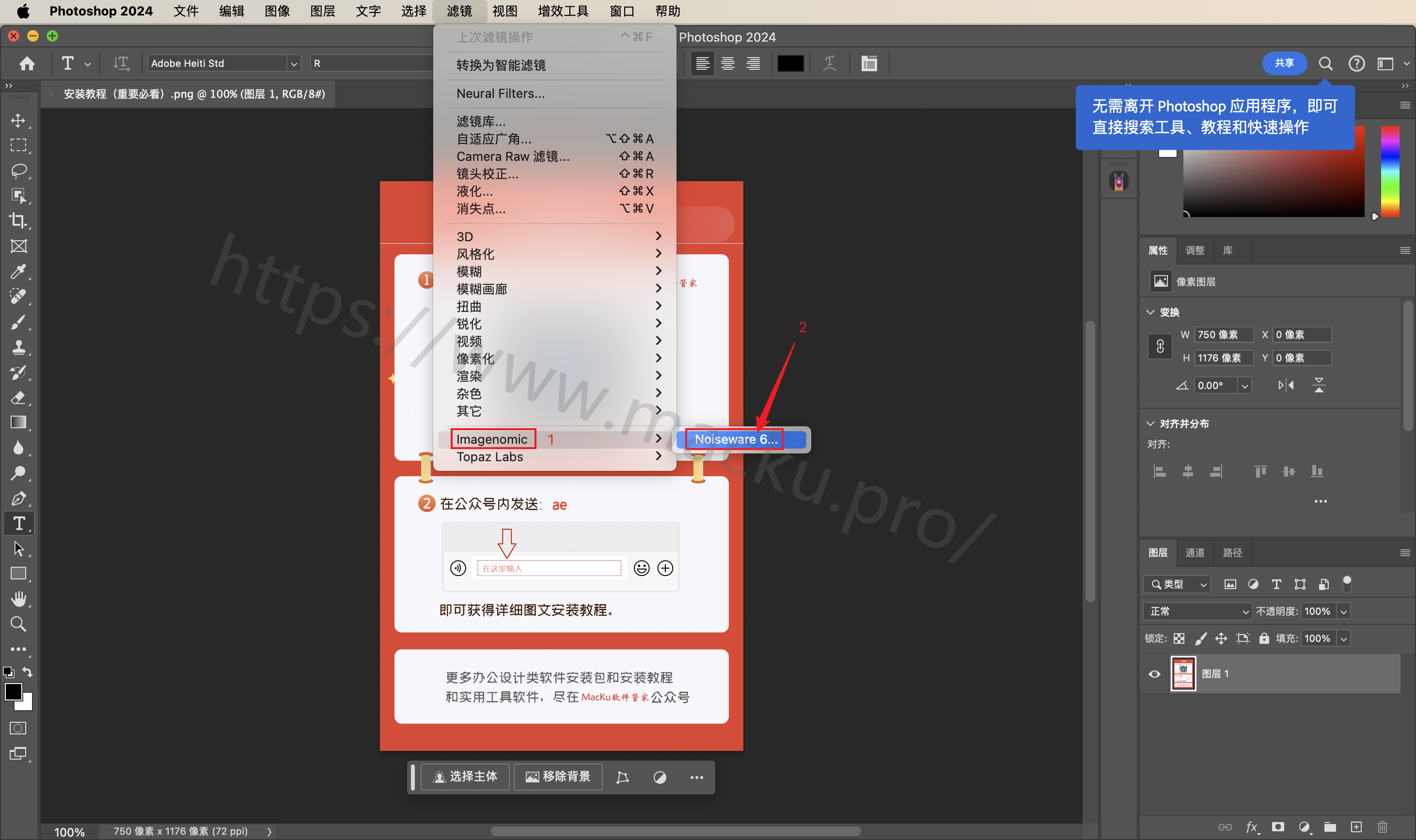Click the create new layer icon
Screen dimensions: 1416x840
[1356, 827]
